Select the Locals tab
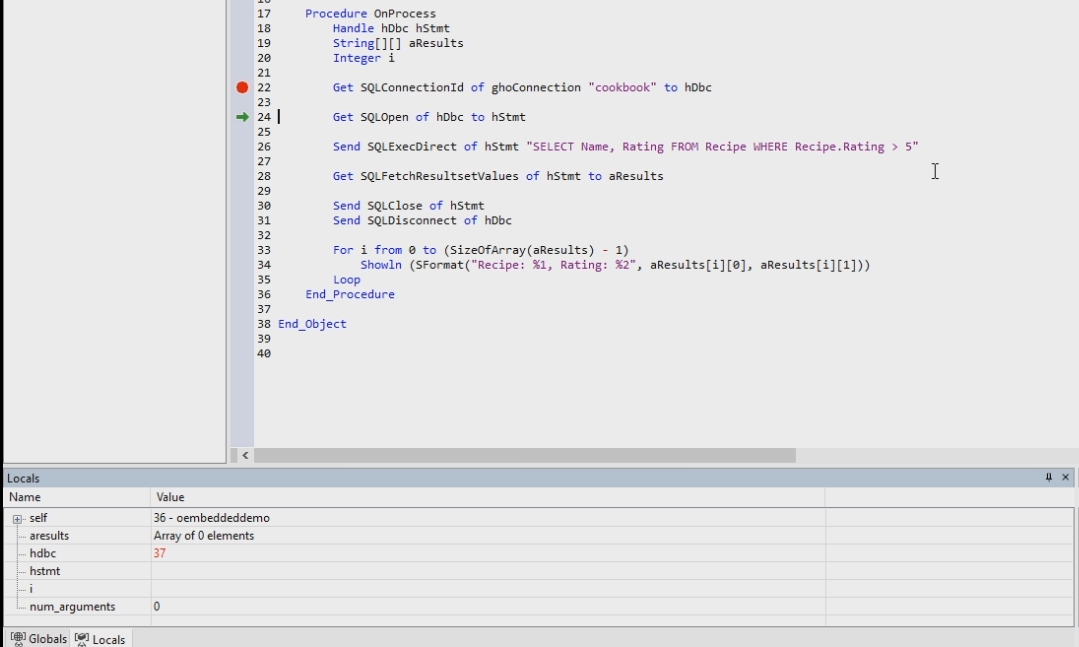 pyautogui.click(x=108, y=639)
